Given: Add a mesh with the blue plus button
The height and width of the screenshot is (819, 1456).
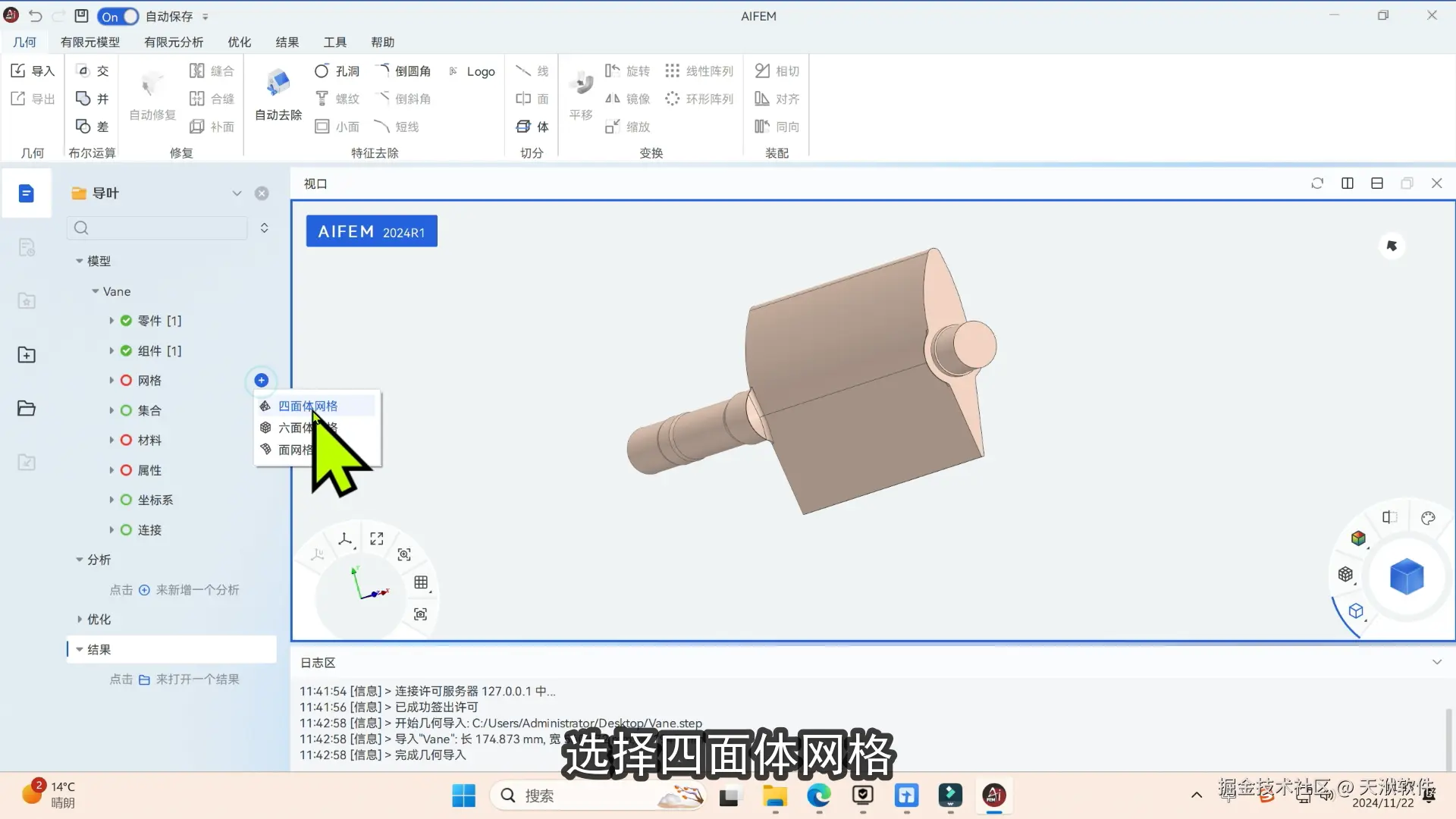Looking at the screenshot, I should pyautogui.click(x=262, y=380).
